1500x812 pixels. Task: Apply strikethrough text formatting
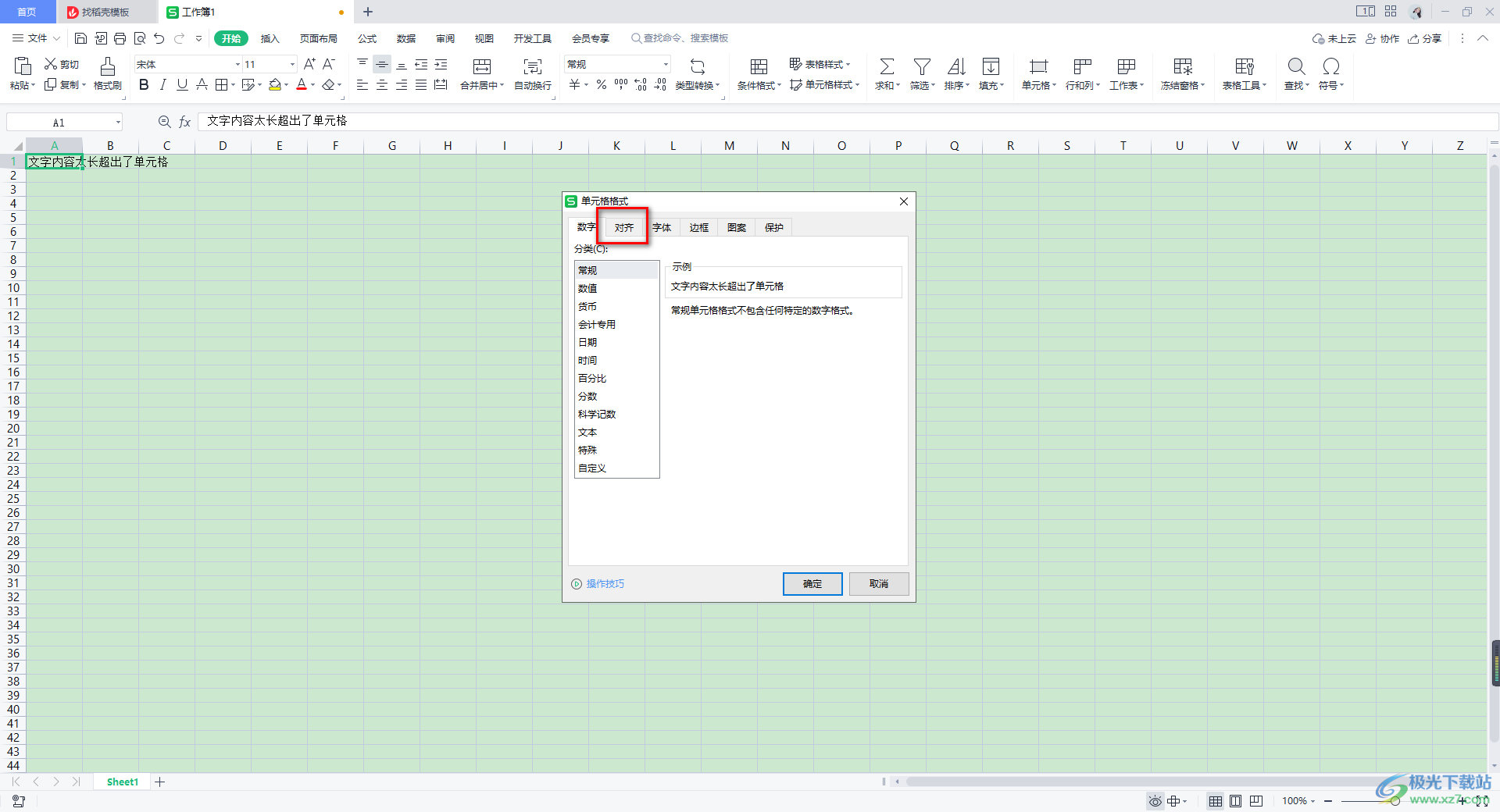202,84
